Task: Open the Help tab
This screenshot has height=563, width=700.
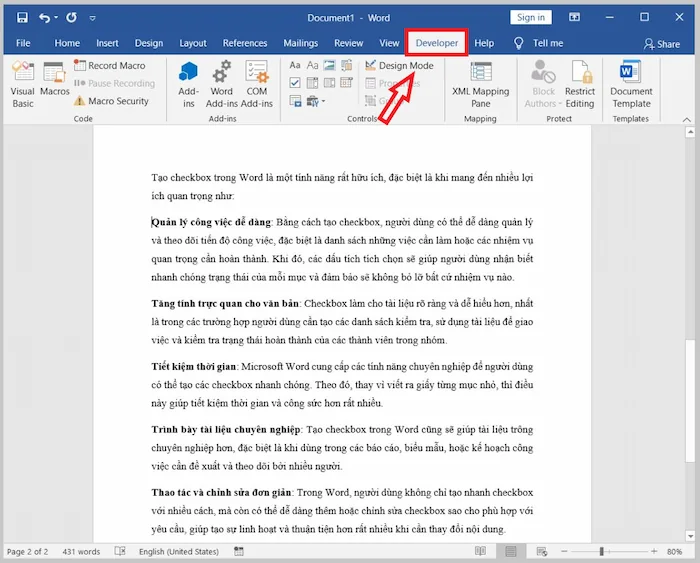Action: coord(484,43)
